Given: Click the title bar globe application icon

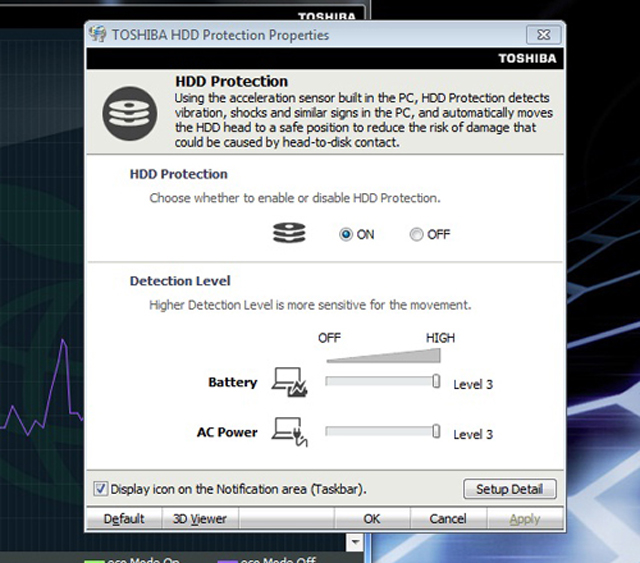Looking at the screenshot, I should tap(98, 34).
